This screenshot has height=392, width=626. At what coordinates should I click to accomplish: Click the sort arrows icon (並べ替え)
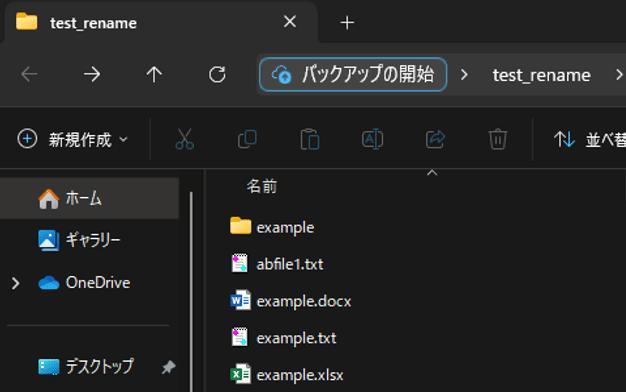click(564, 139)
